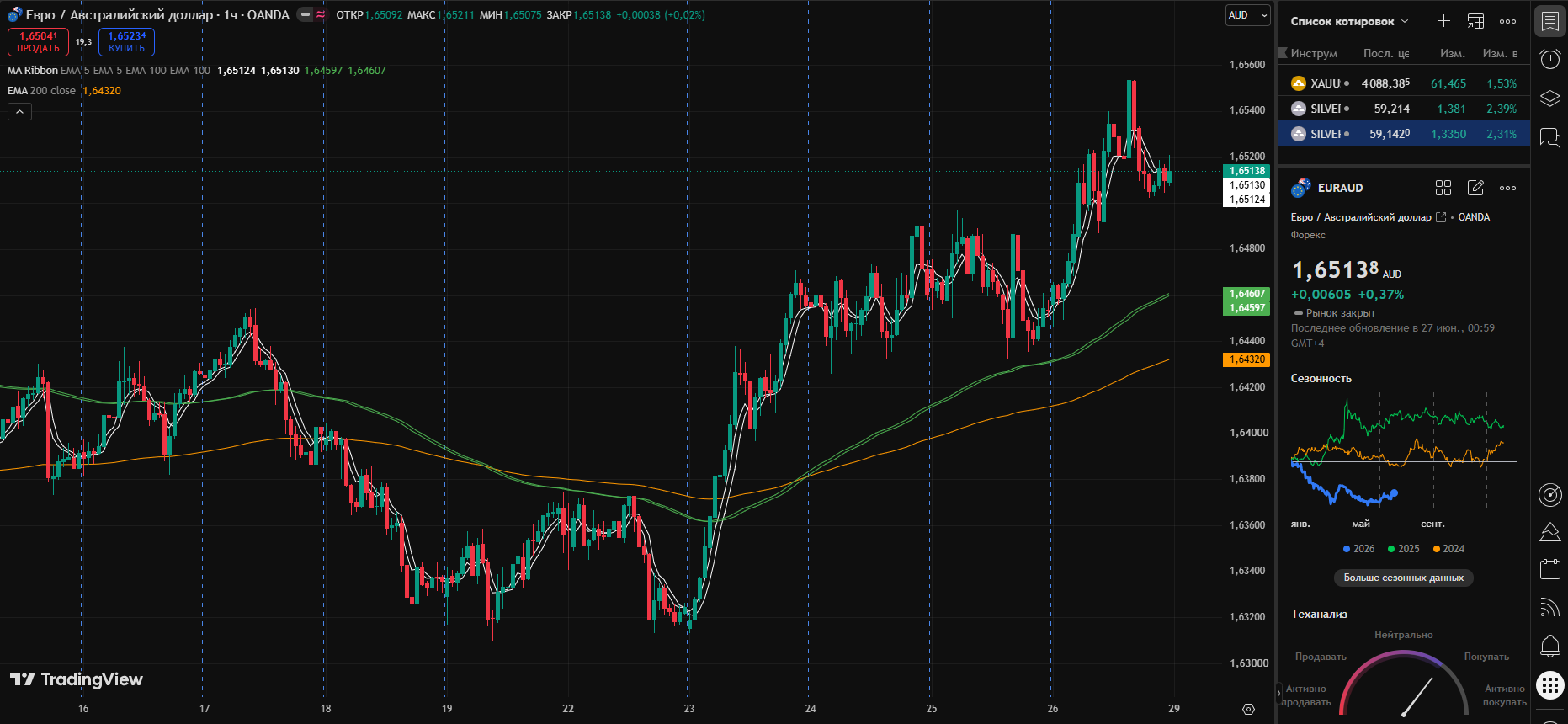This screenshot has width=1568, height=724.
Task: Click the EURAUD symbol name in details
Action: (x=1340, y=188)
